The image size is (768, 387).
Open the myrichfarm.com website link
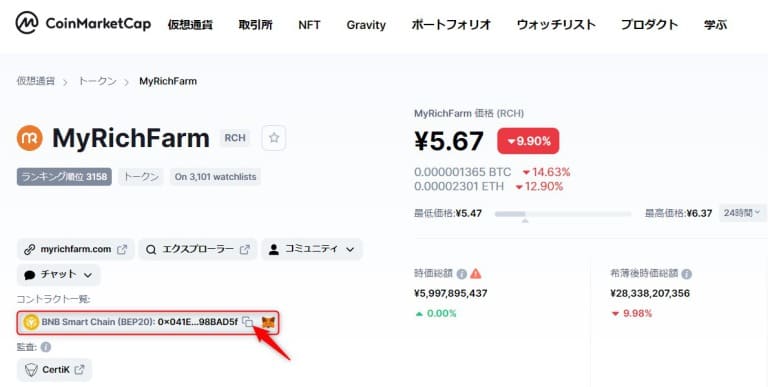[x=75, y=249]
